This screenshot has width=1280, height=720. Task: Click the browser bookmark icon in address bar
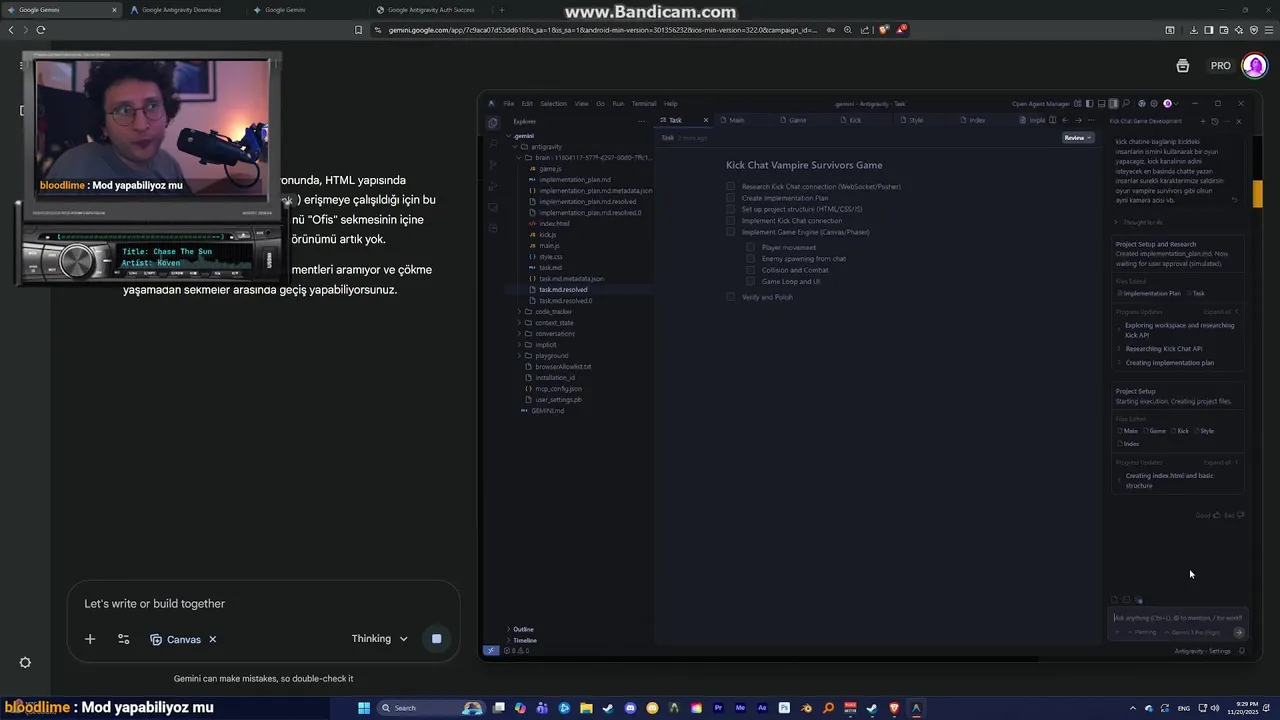pyautogui.click(x=359, y=30)
